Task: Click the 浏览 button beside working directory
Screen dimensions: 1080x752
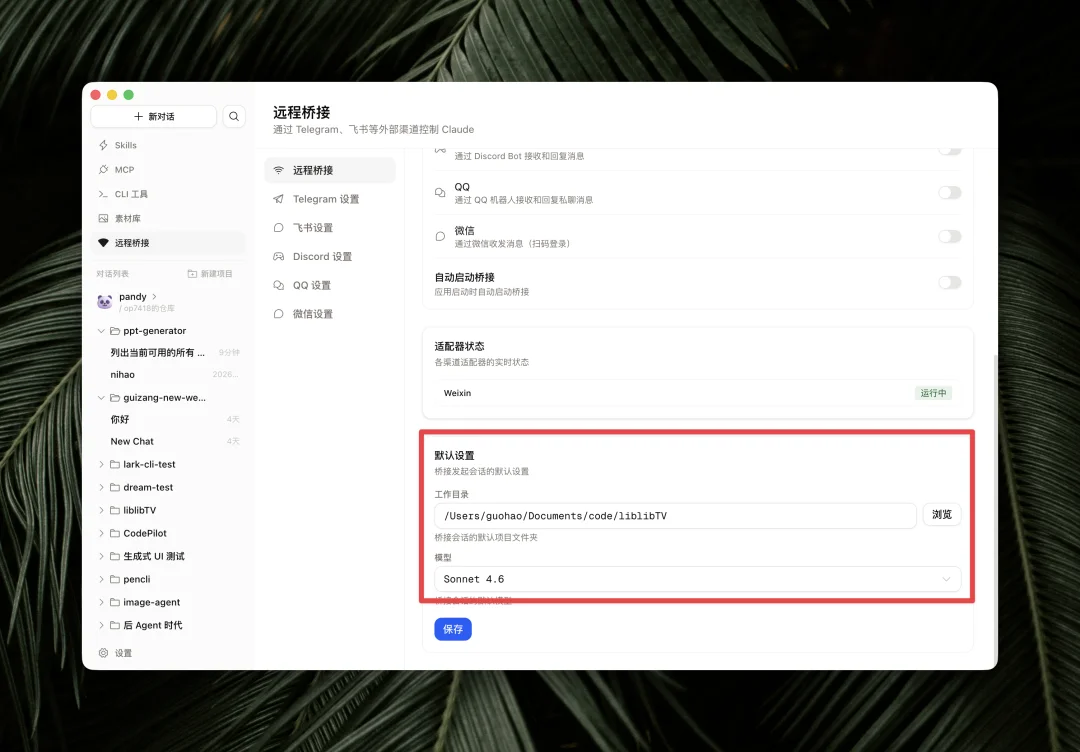Action: pyautogui.click(x=941, y=514)
